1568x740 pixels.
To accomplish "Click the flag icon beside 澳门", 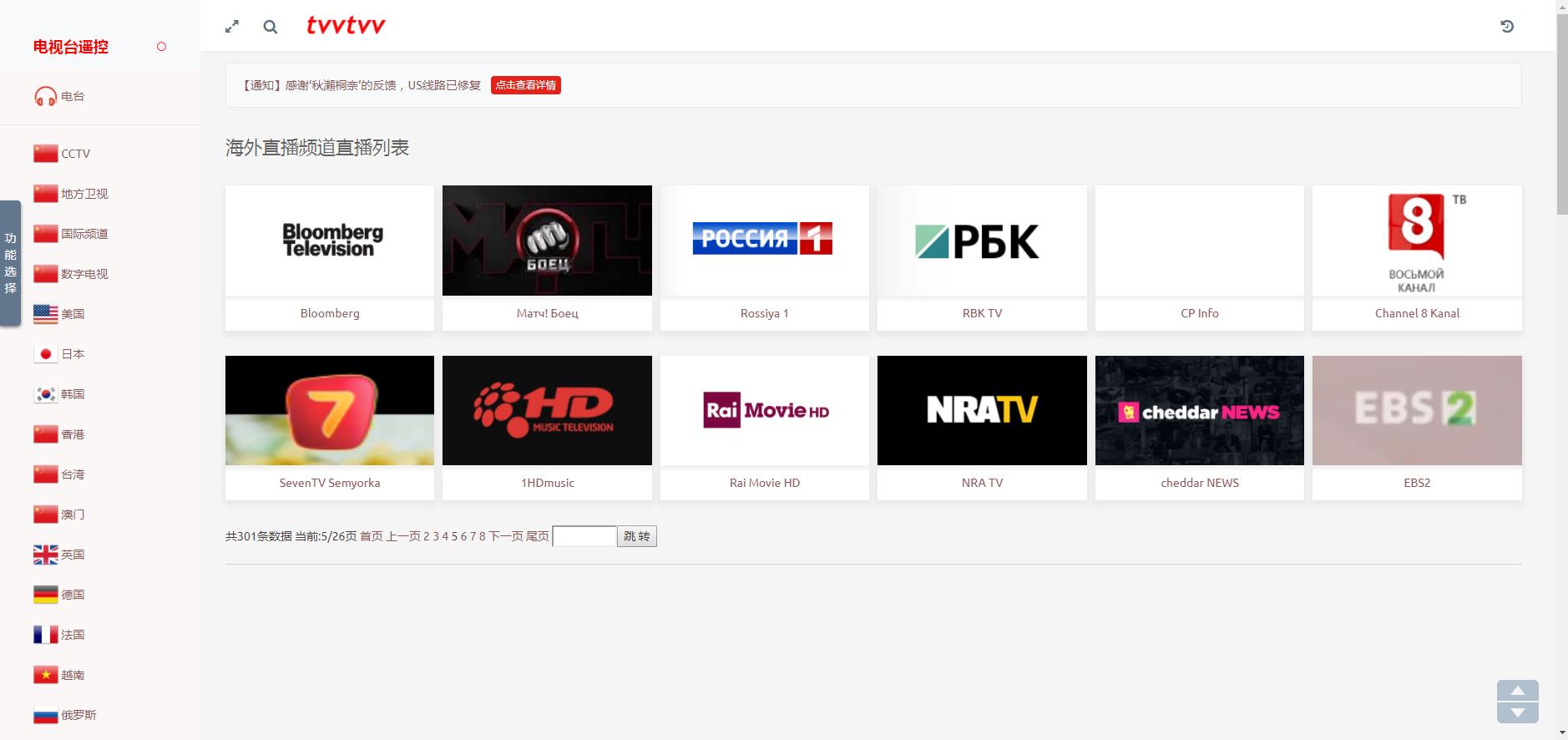I will click(x=45, y=514).
